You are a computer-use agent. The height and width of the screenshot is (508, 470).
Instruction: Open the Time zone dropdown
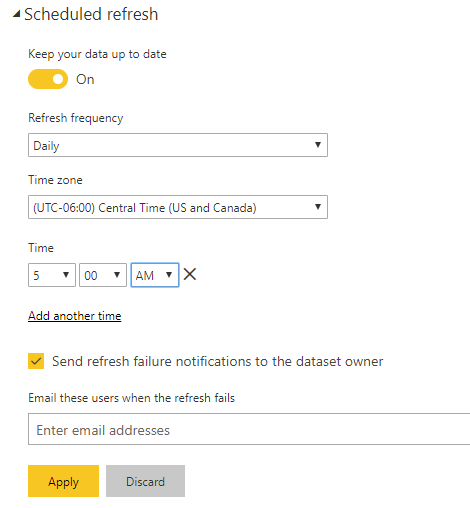(x=178, y=207)
